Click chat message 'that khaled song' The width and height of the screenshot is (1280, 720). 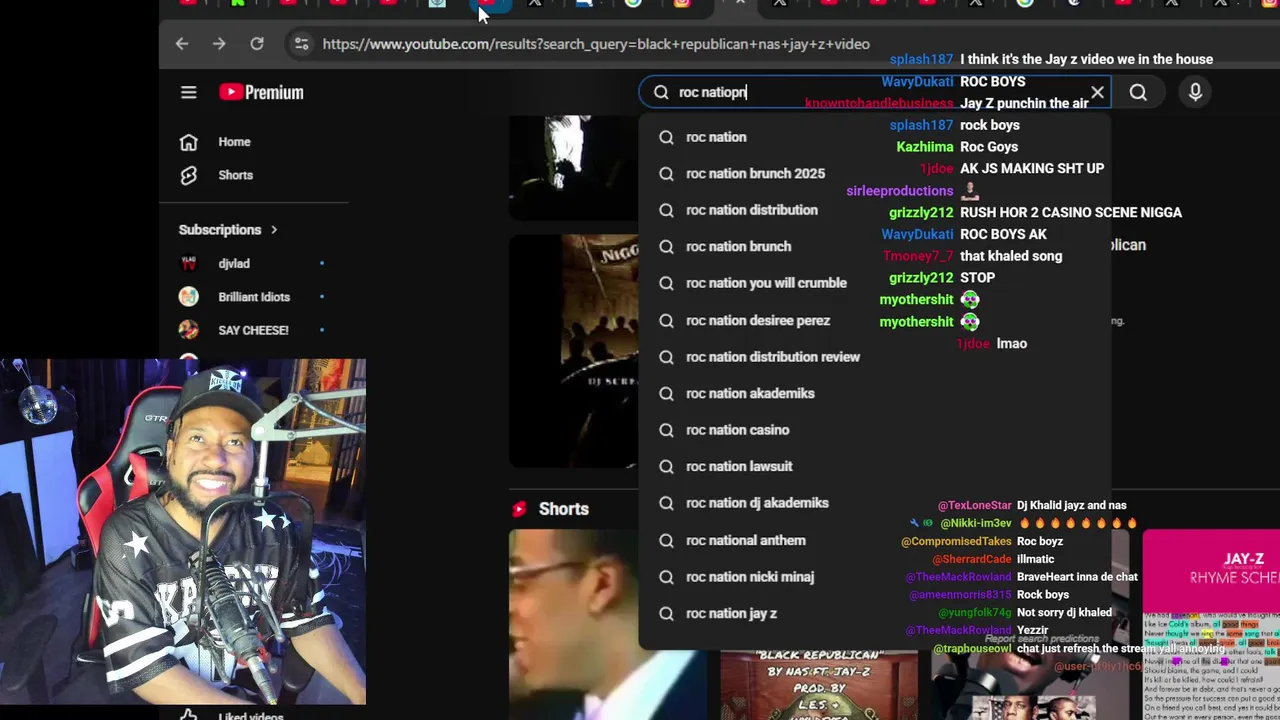[x=1011, y=256]
